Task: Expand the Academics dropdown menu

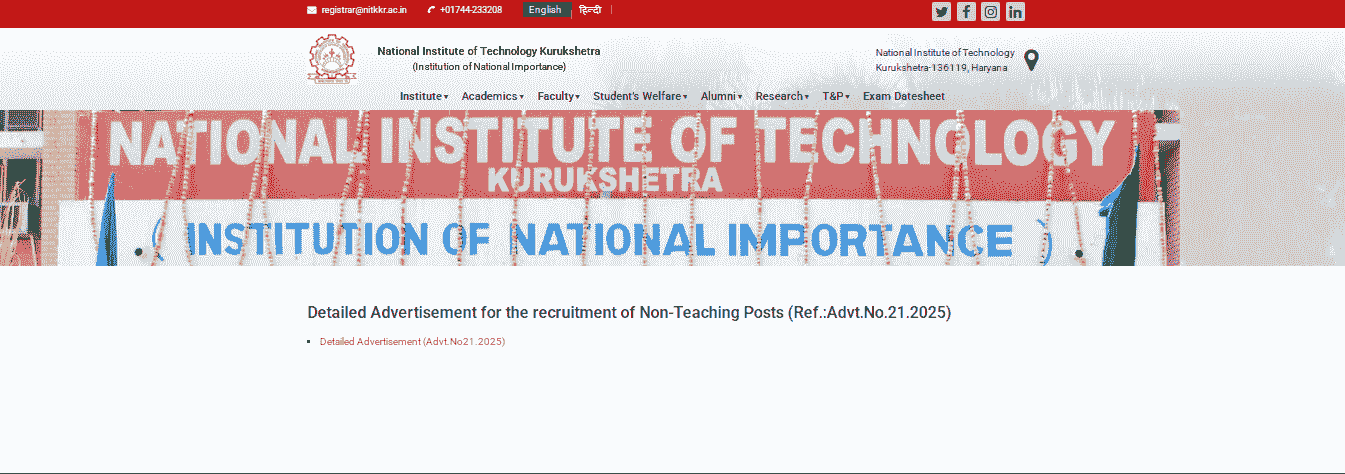Action: pyautogui.click(x=492, y=96)
